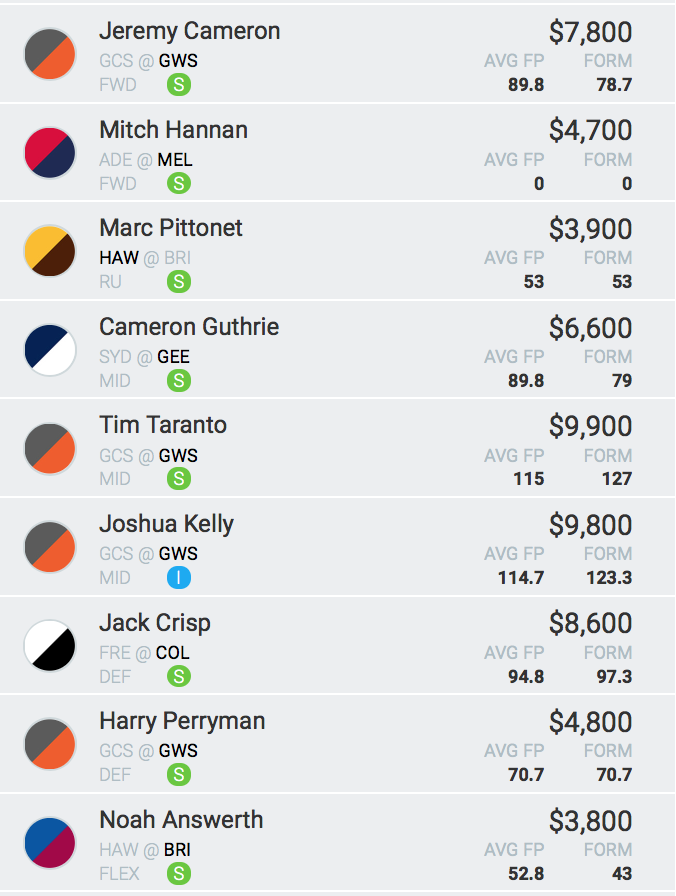Click Jack Crisp's black-white Collingwood logo
The image size is (676, 896).
coord(50,646)
